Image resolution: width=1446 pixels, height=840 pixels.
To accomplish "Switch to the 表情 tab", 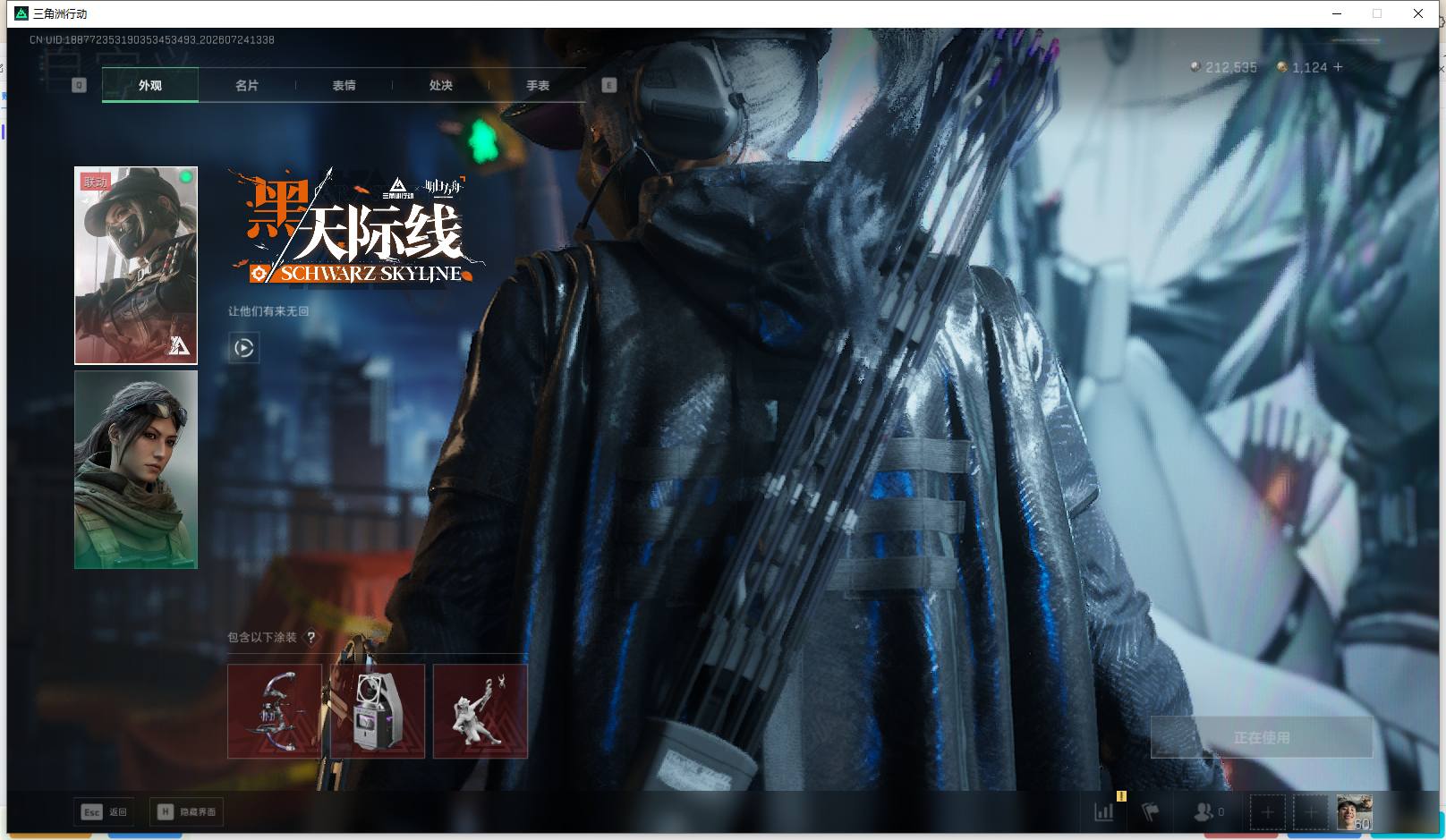I will (x=344, y=85).
